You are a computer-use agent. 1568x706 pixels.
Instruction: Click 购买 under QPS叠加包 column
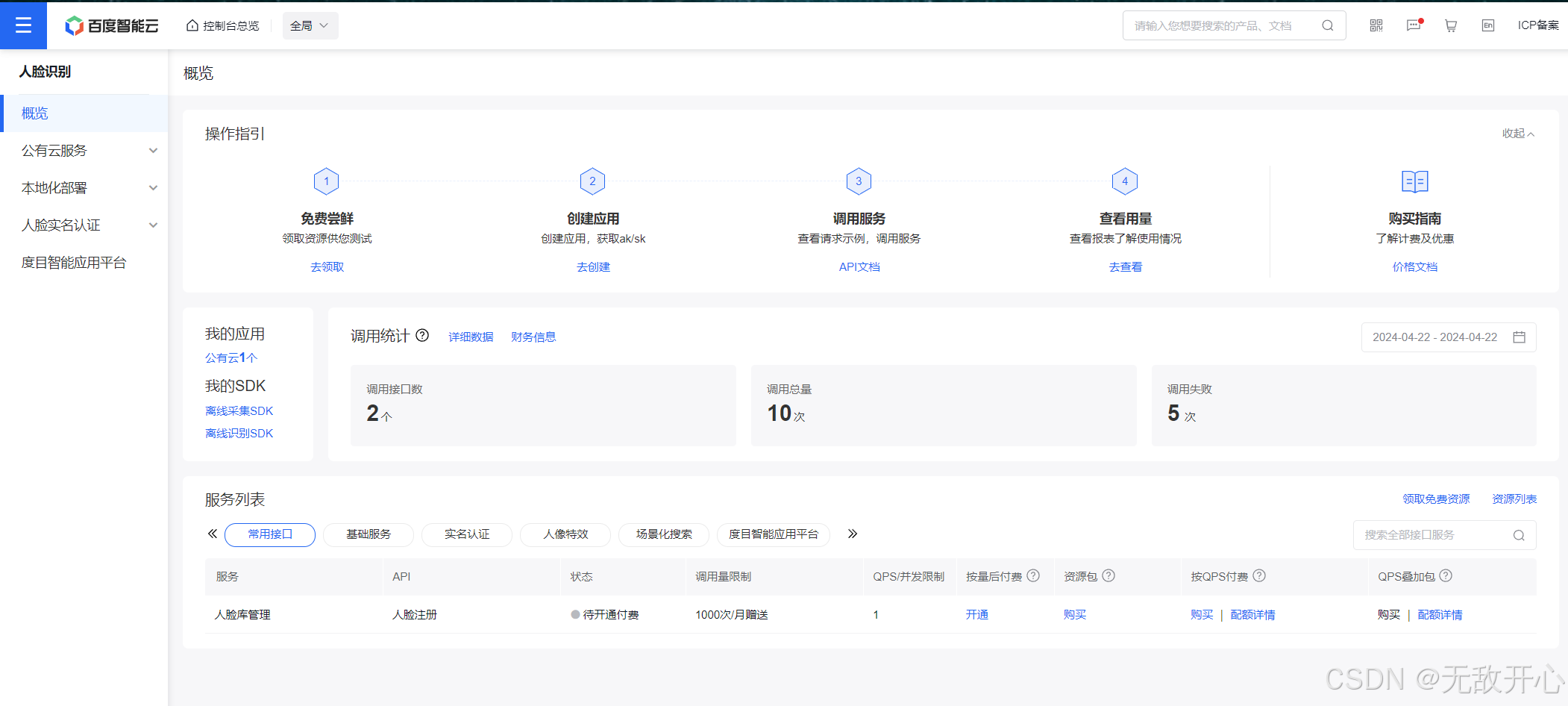pos(1389,615)
